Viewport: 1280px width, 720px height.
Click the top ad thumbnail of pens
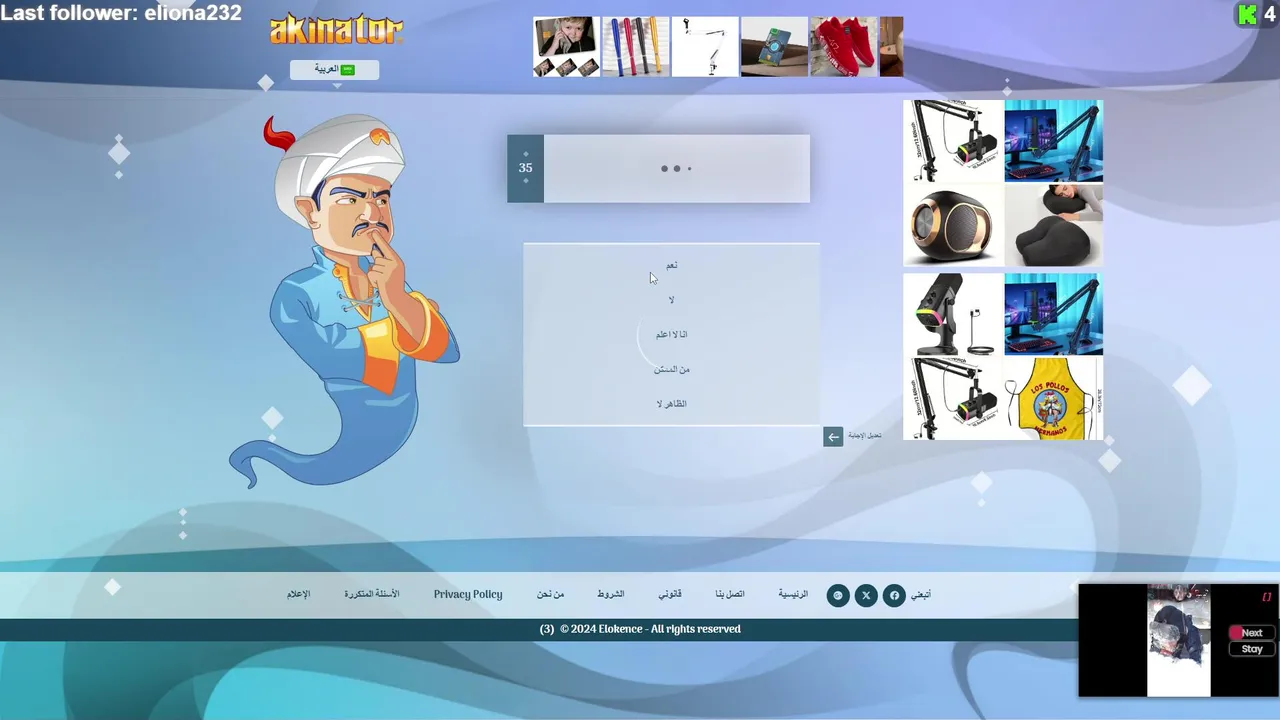[x=636, y=46]
